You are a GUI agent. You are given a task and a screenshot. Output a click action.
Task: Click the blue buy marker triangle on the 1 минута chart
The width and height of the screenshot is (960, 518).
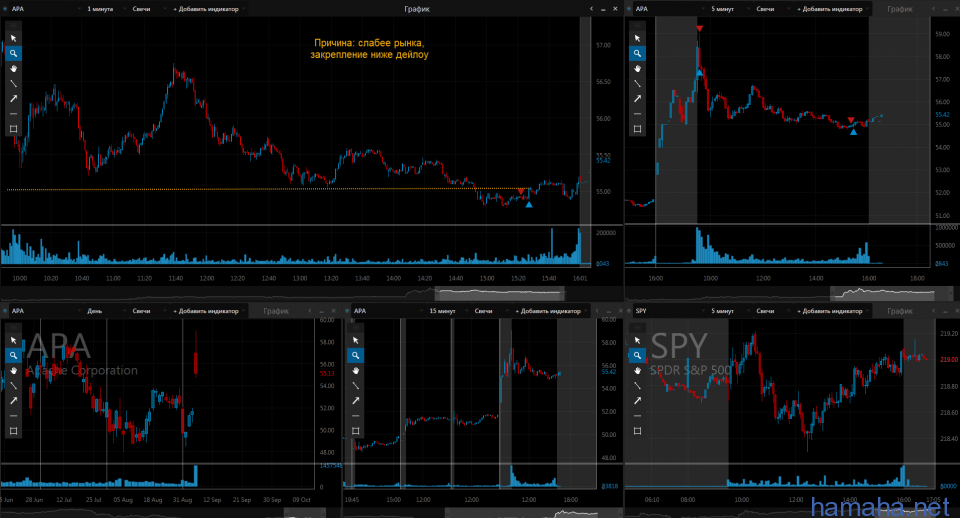pos(529,205)
